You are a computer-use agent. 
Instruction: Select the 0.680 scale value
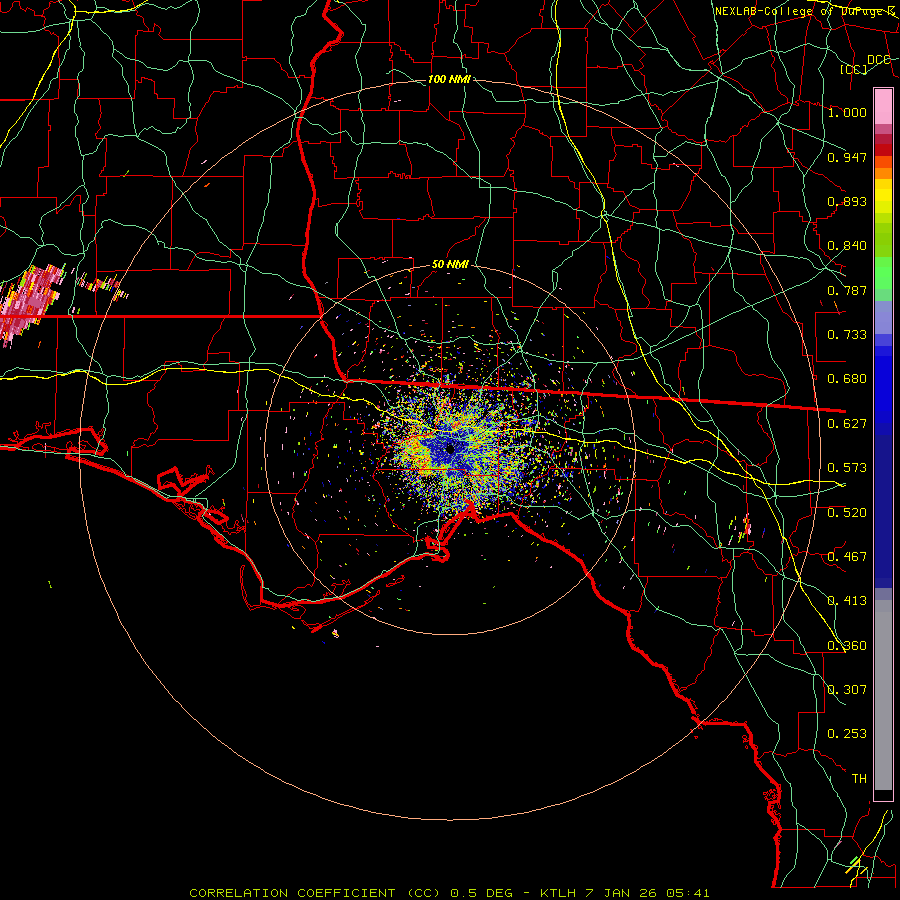[x=847, y=379]
